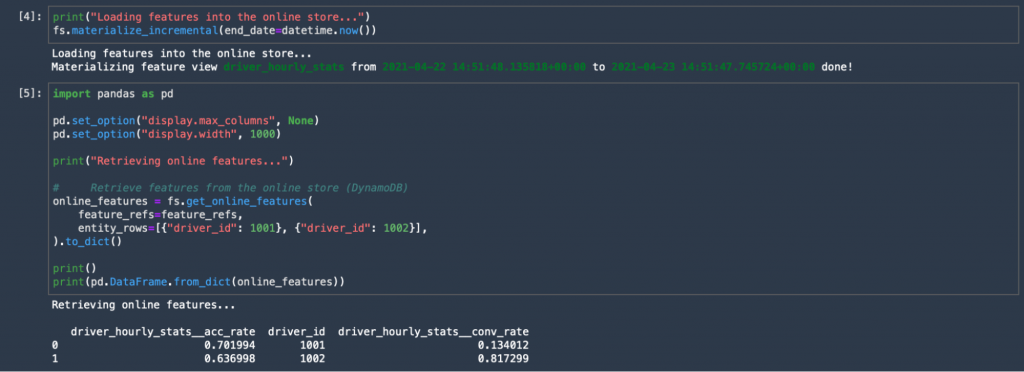
Task: Click the display.max_columns set_option line
Action: click(x=185, y=121)
